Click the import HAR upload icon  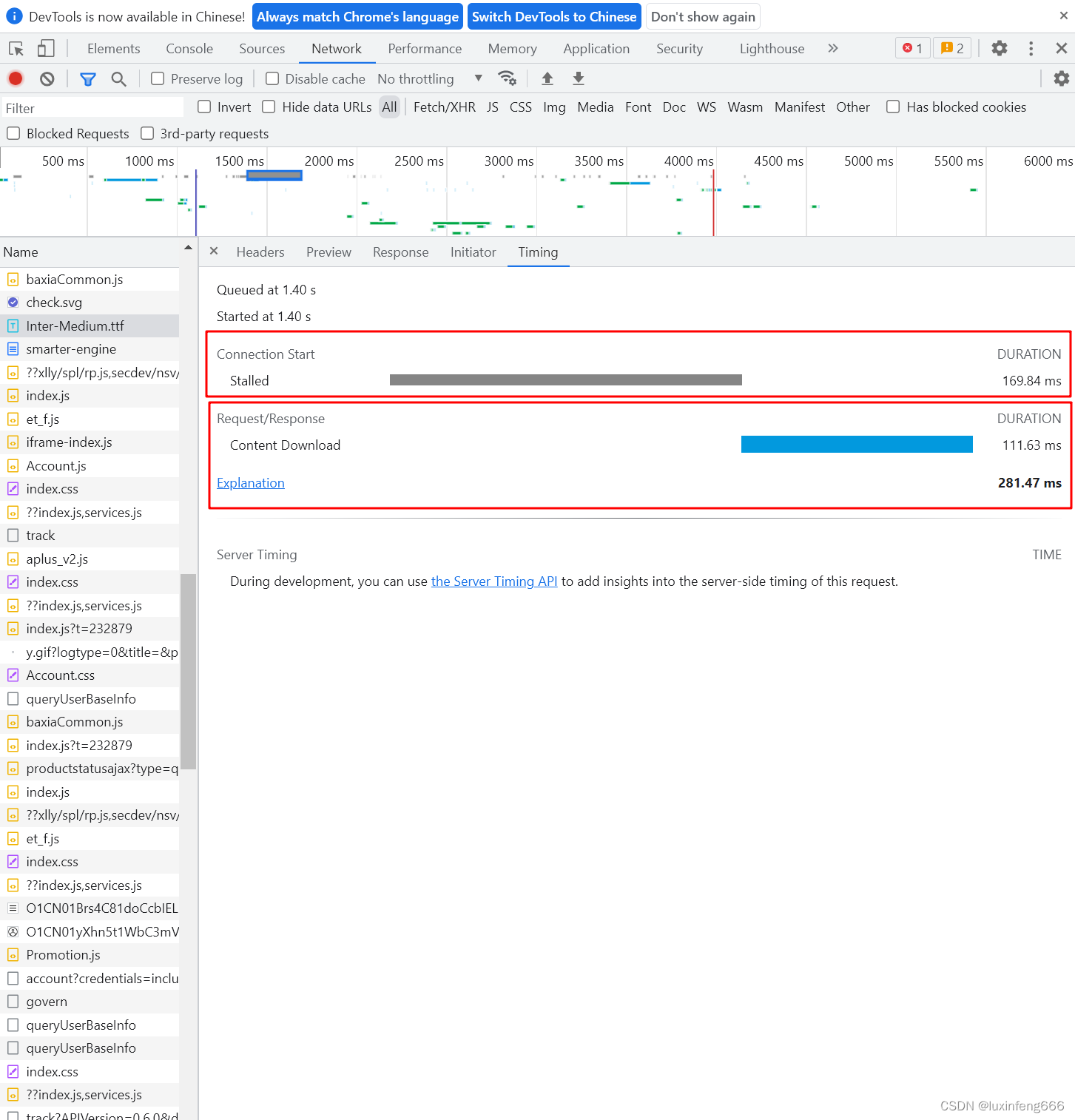click(547, 78)
